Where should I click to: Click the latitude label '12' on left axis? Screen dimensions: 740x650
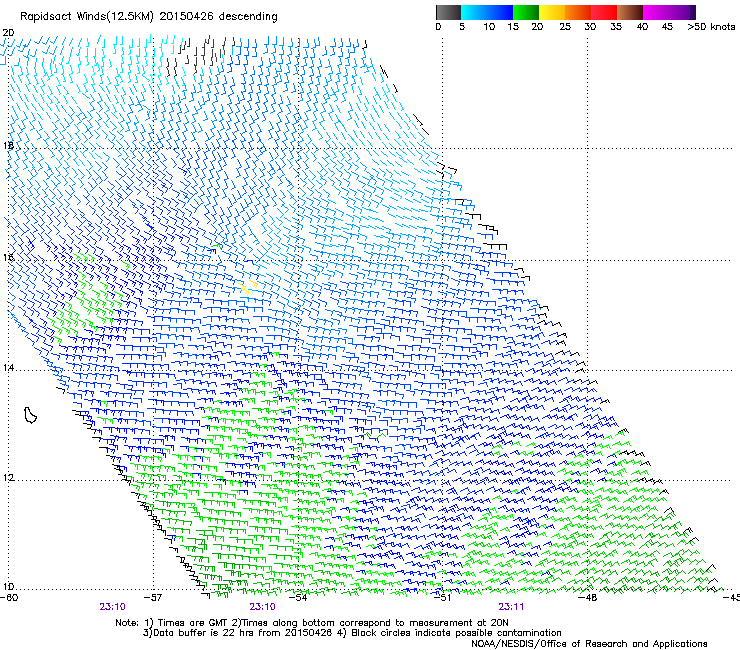click(7, 477)
